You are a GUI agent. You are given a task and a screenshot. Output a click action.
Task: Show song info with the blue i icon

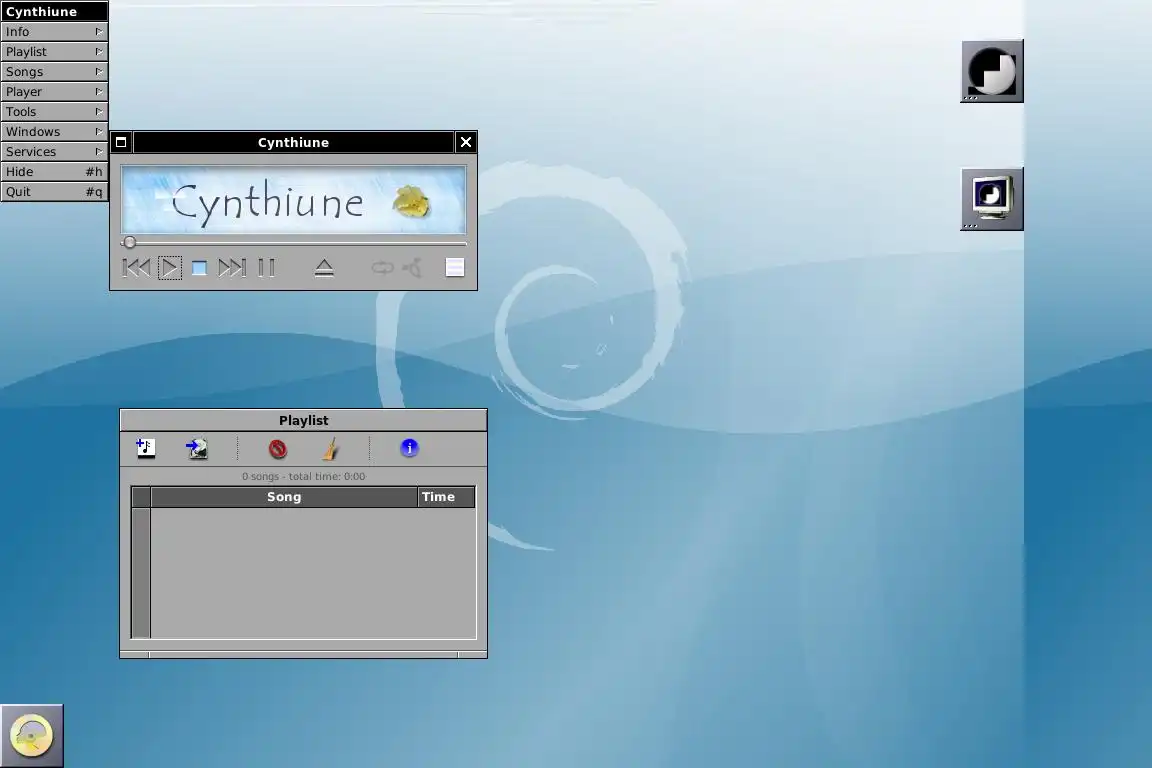(x=409, y=448)
